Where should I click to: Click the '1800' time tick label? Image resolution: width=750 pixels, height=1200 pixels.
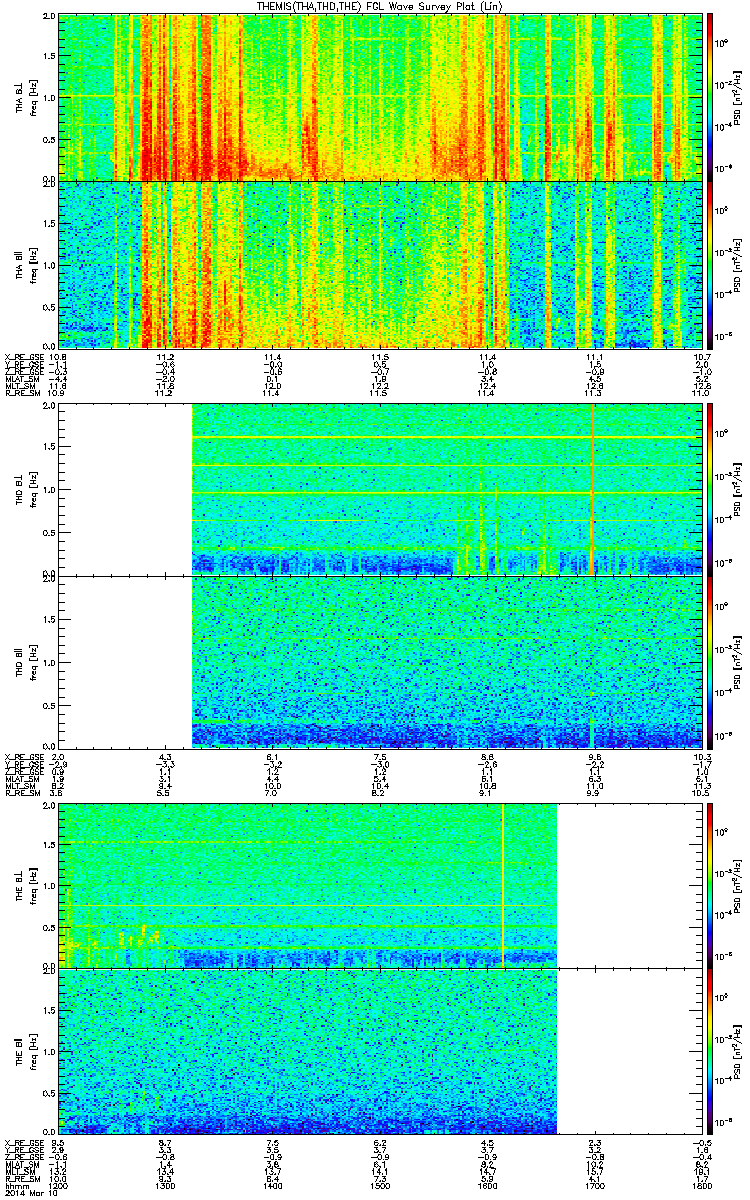tap(703, 1186)
